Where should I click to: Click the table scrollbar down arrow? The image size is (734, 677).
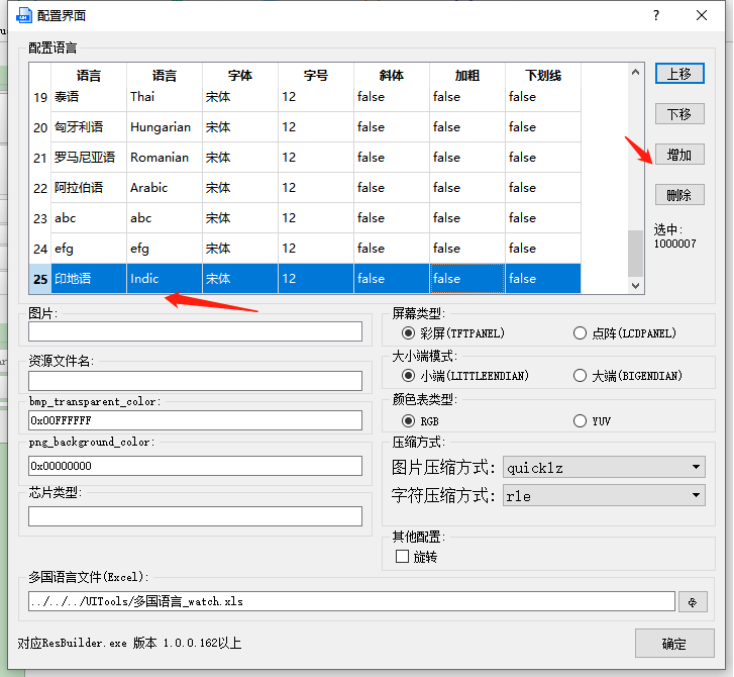pyautogui.click(x=635, y=286)
